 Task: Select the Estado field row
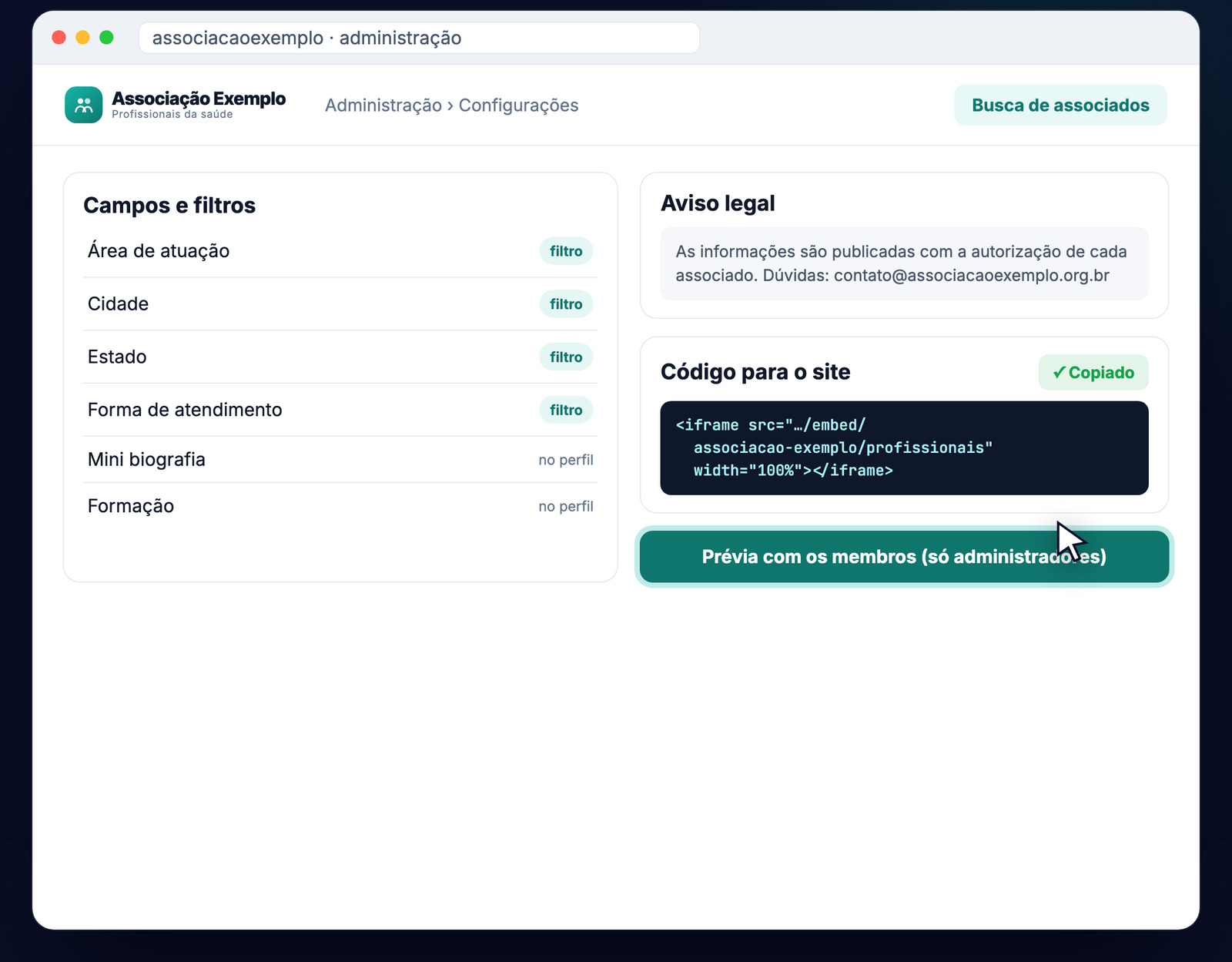(x=340, y=357)
